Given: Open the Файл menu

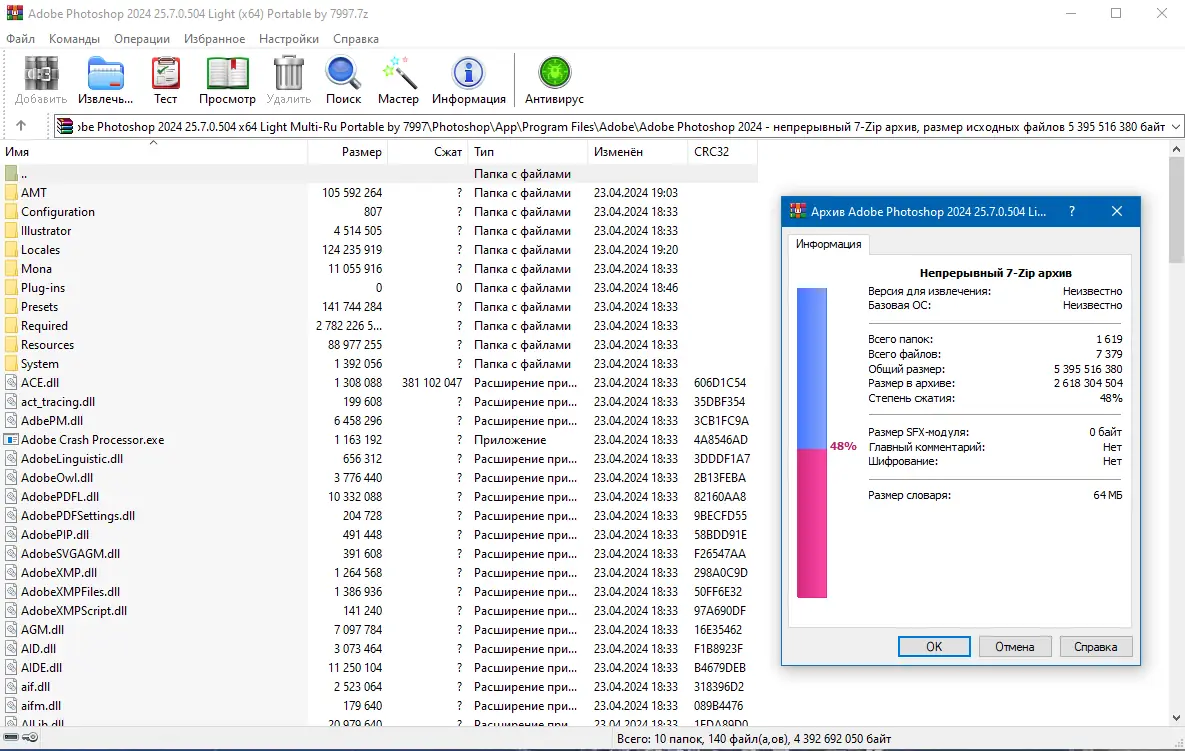Looking at the screenshot, I should click(x=20, y=39).
